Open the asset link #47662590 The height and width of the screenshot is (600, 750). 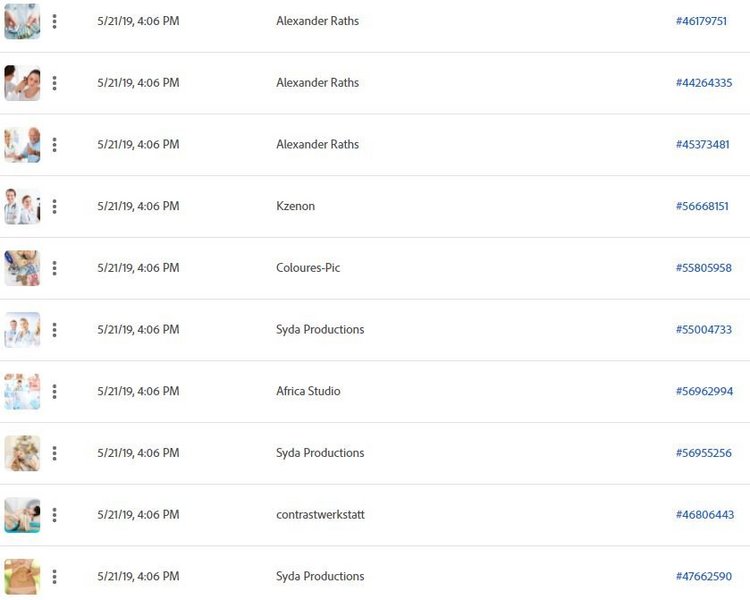point(704,577)
